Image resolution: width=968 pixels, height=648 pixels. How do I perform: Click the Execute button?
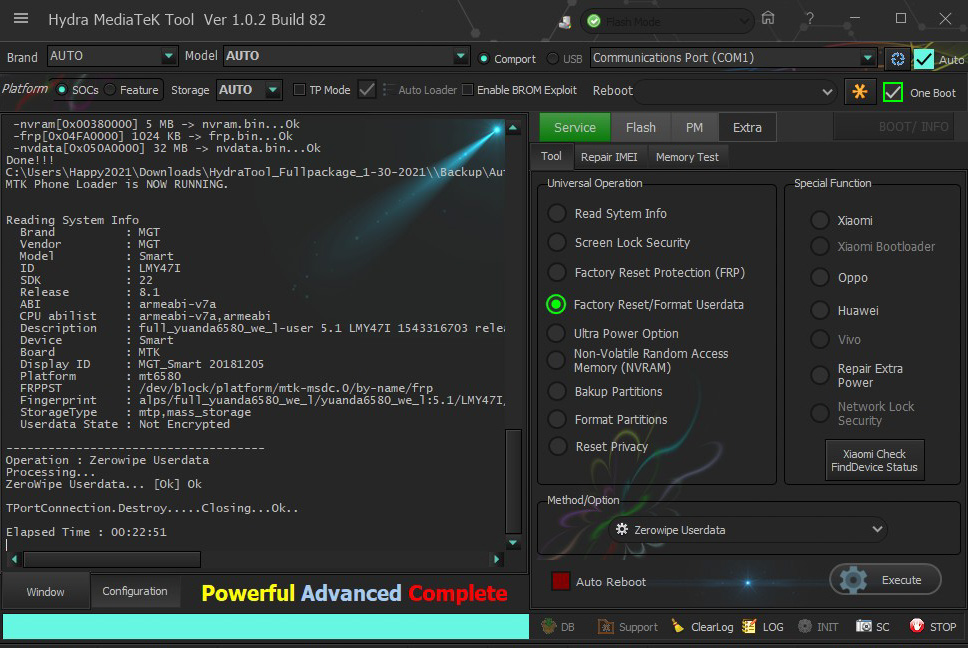tap(885, 580)
